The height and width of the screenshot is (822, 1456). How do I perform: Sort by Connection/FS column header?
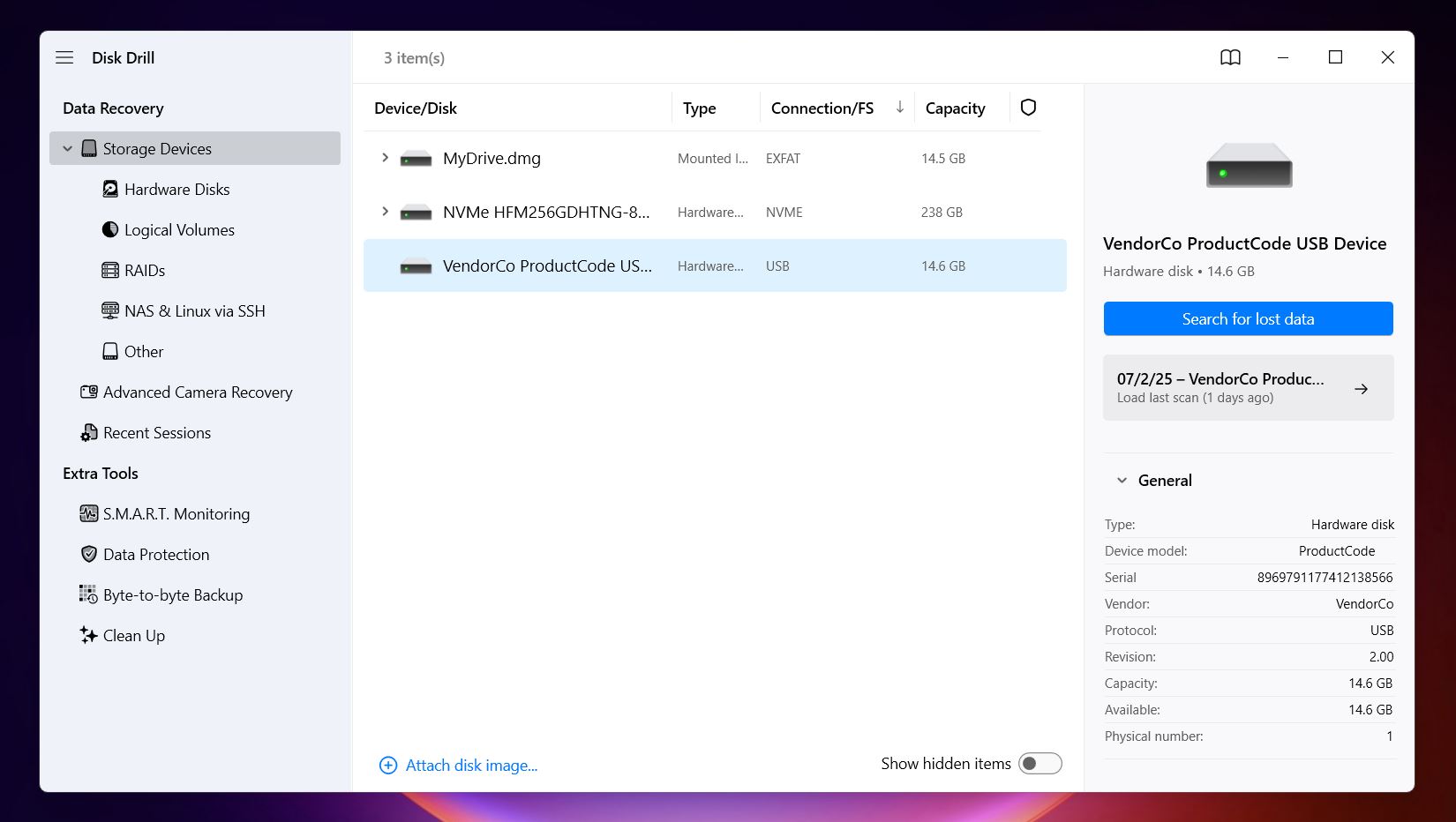(x=822, y=108)
